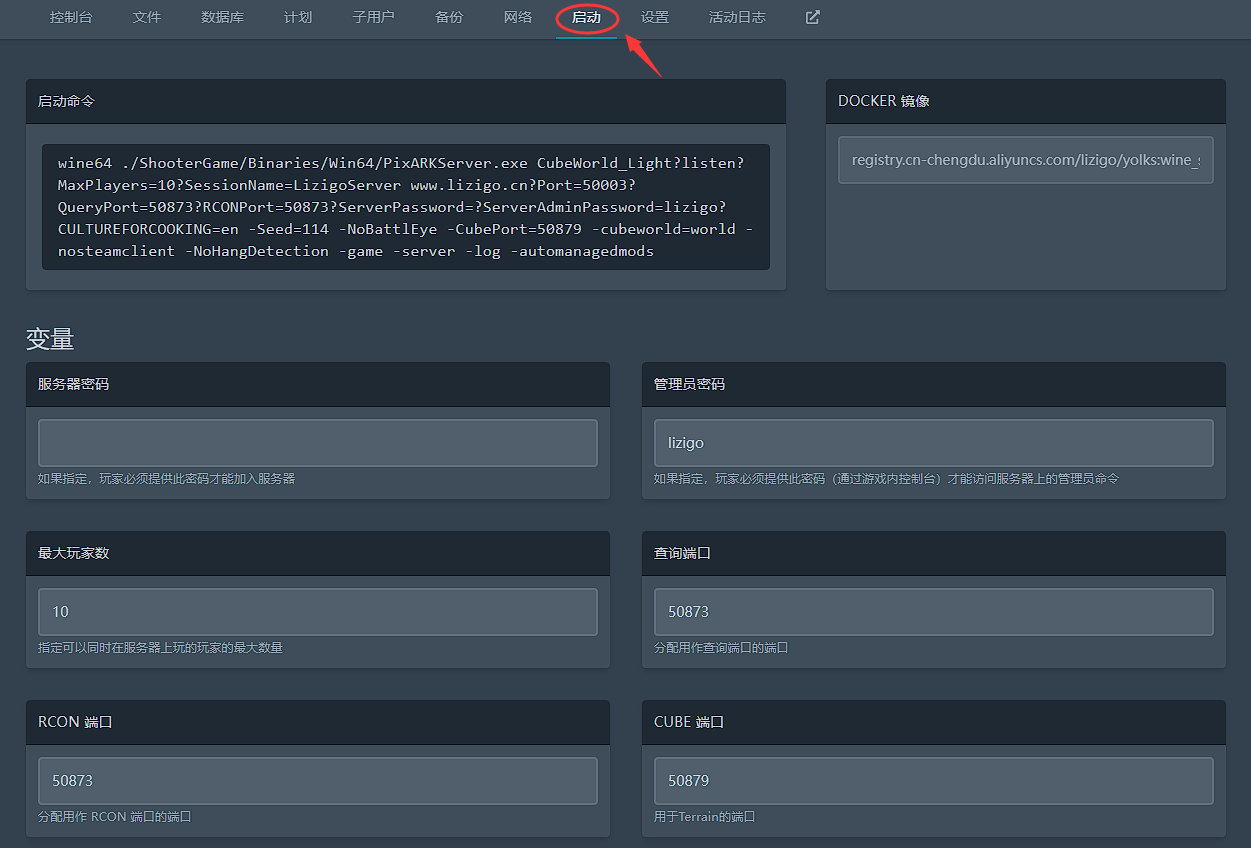The image size is (1251, 848).
Task: Click the RCON 端口 input field
Action: 318,781
